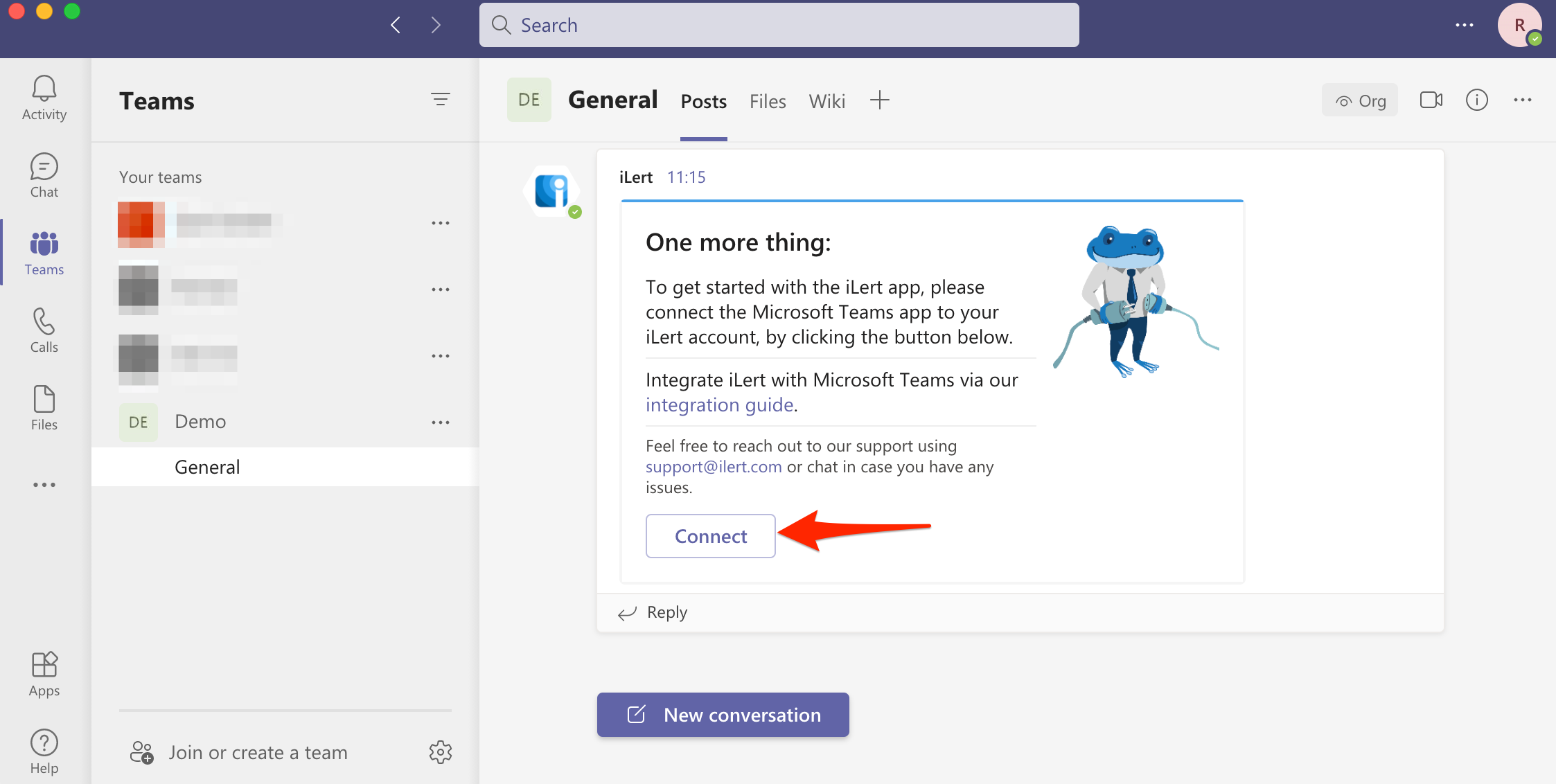Viewport: 1556px width, 784px height.
Task: Start a video meeting via camera icon
Action: 1431,100
